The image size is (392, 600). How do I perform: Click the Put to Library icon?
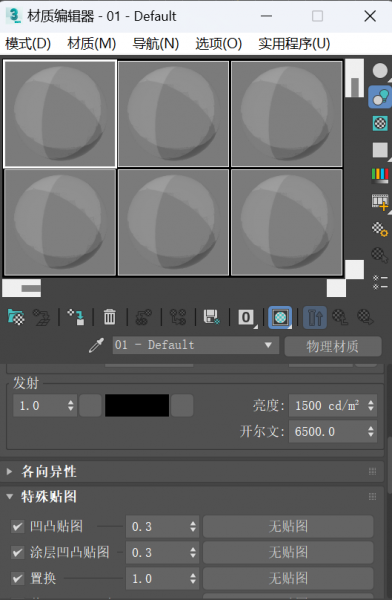click(x=212, y=317)
